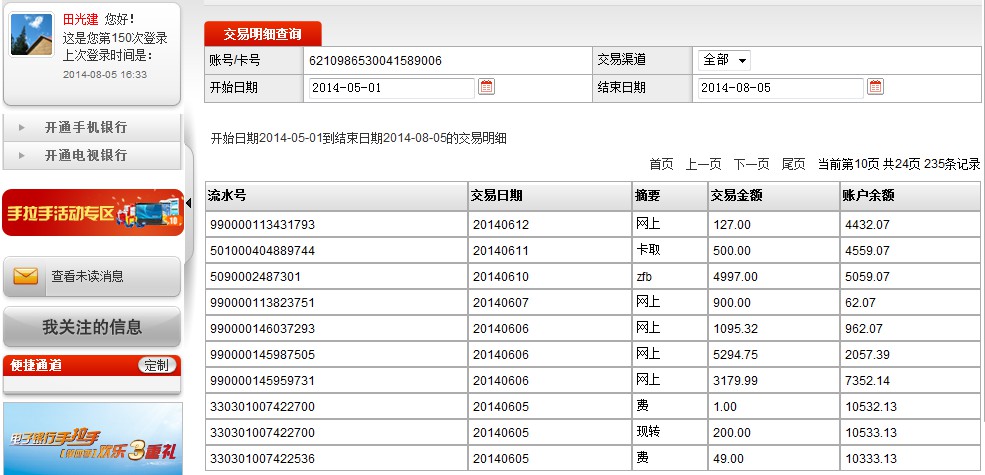Open the start date calendar picker icon

click(486, 88)
